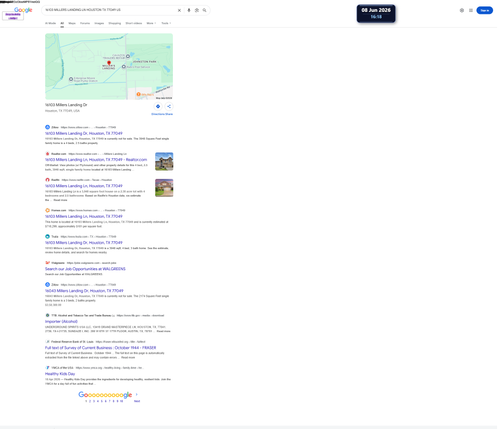Screen dimensions: 500x429
Task: Switch to the Maps tab
Action: coord(72,23)
